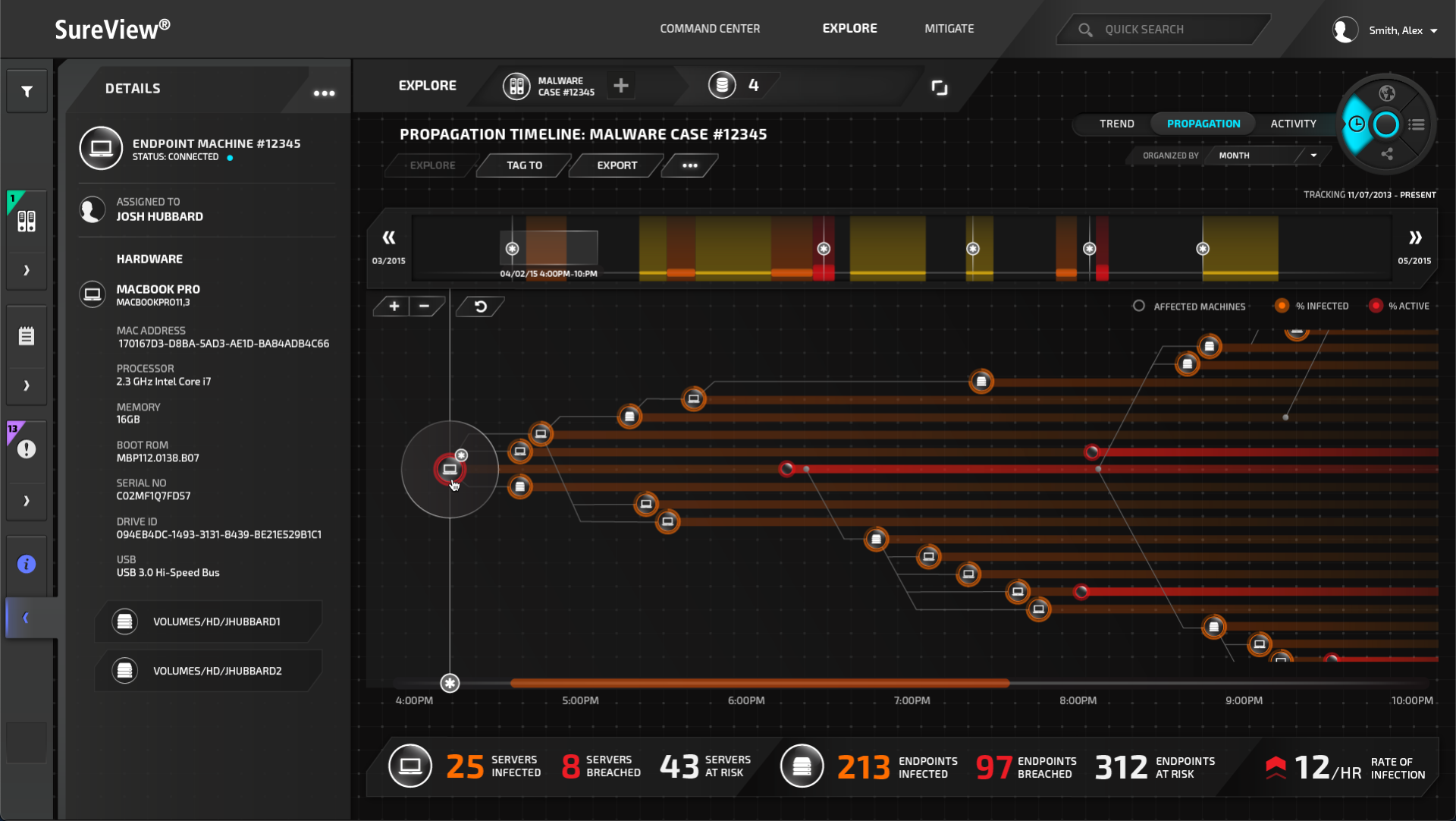Click the timeline slider handle near 4:00PM

(x=450, y=684)
